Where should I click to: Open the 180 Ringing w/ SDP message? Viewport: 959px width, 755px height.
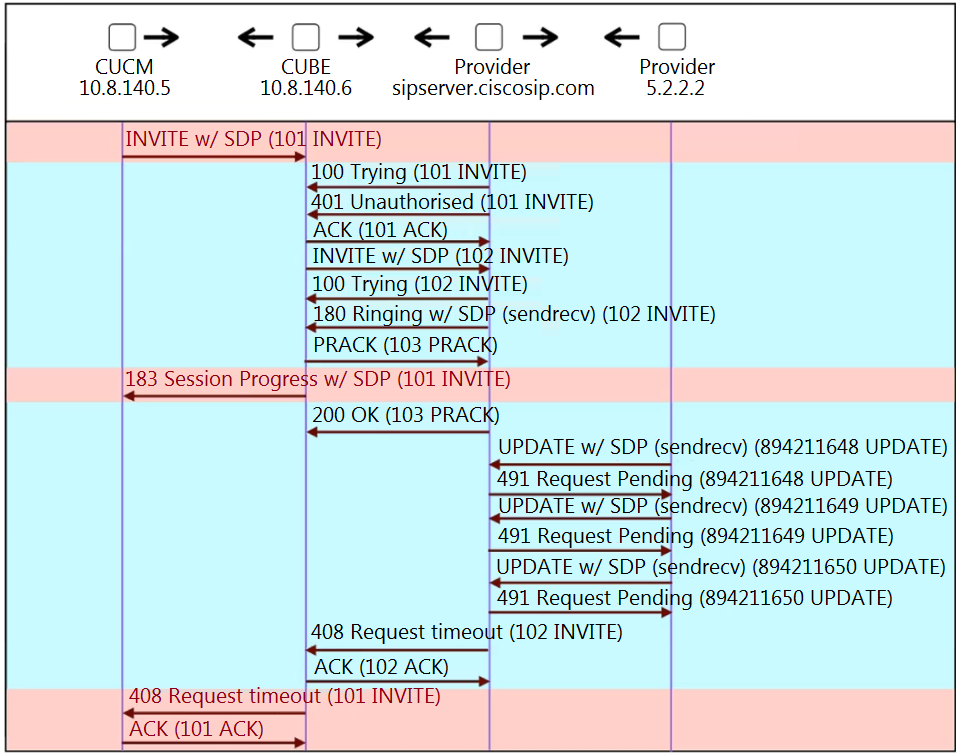coord(514,315)
